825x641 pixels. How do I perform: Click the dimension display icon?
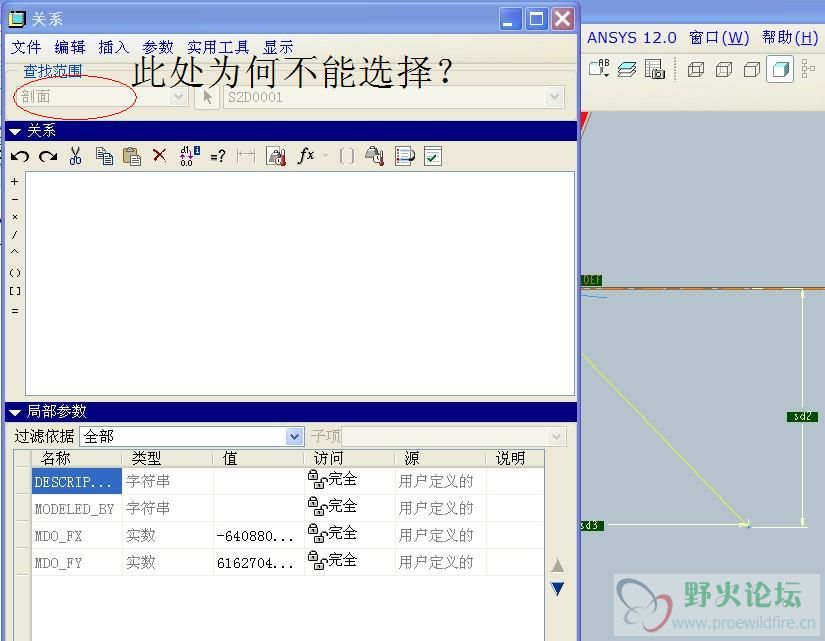[x=246, y=156]
